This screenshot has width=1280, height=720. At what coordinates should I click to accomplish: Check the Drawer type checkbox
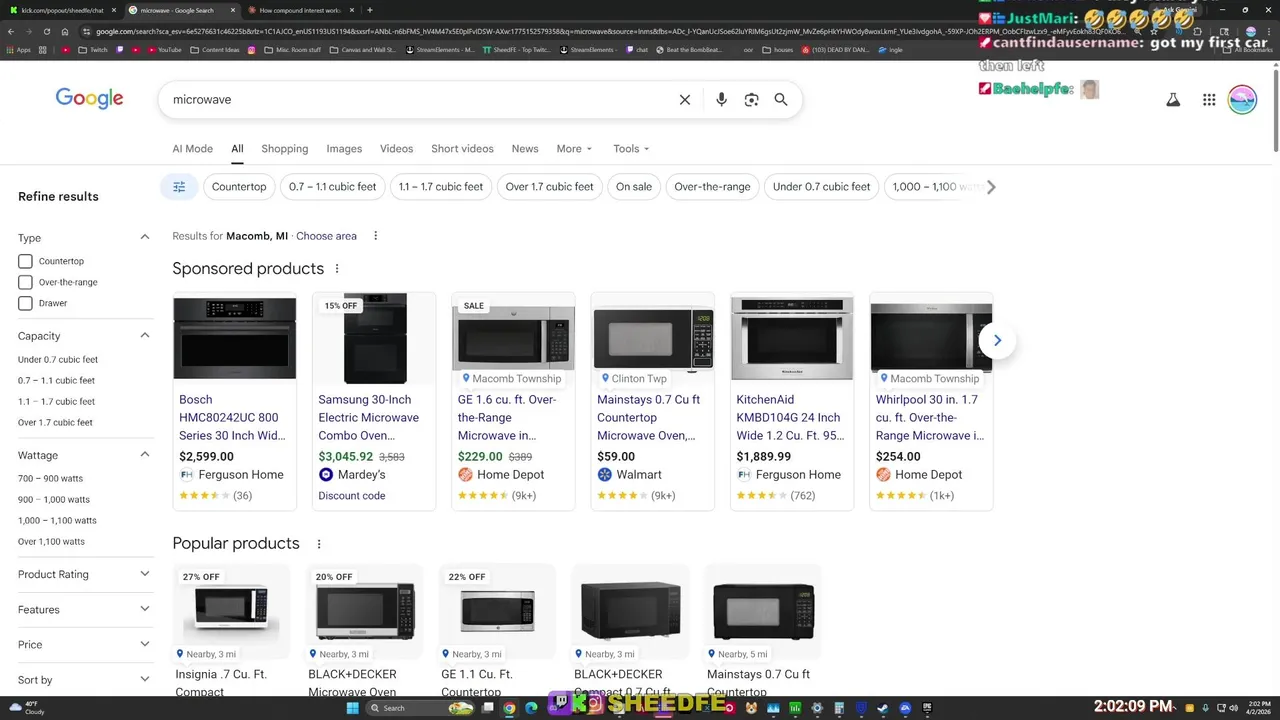click(x=25, y=303)
